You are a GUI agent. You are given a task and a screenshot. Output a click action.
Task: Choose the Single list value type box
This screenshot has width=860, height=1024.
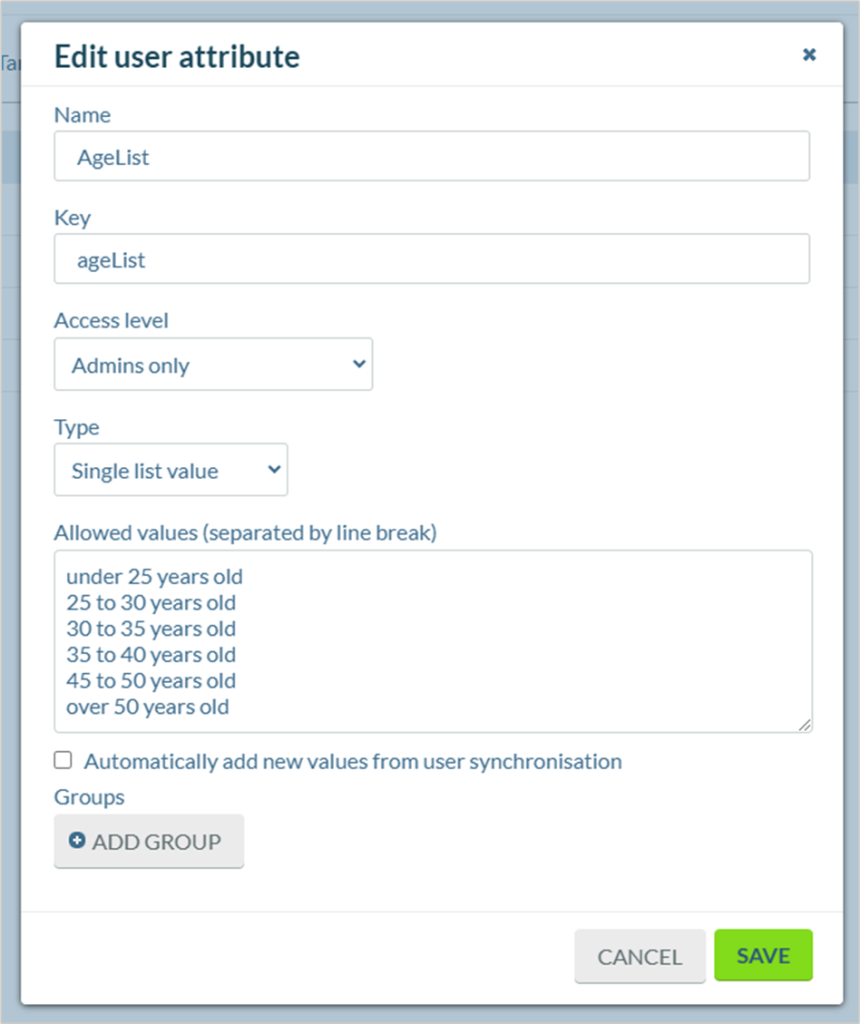(171, 470)
